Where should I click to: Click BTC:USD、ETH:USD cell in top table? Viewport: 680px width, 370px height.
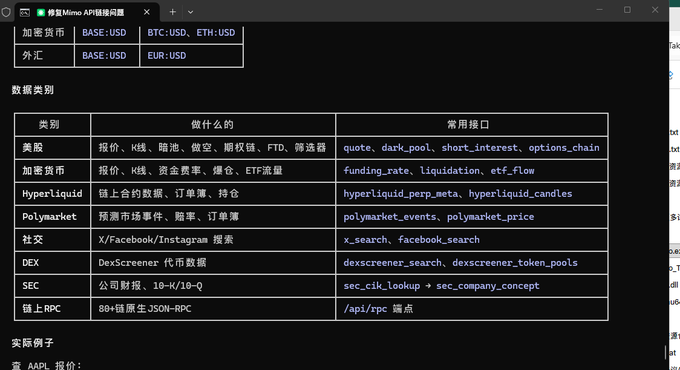(x=191, y=33)
